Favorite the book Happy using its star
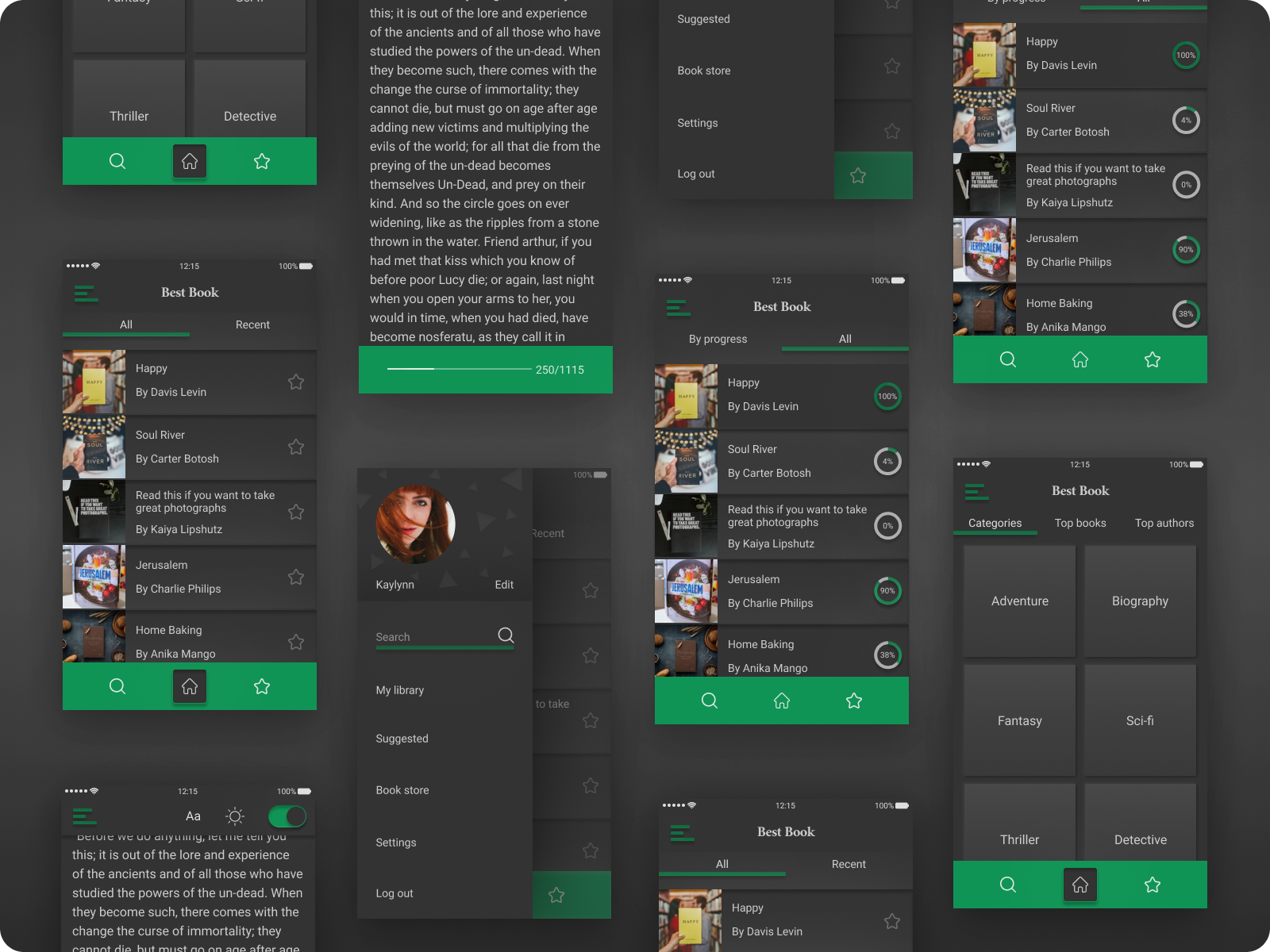Screen dimensions: 1270x952 tap(296, 382)
